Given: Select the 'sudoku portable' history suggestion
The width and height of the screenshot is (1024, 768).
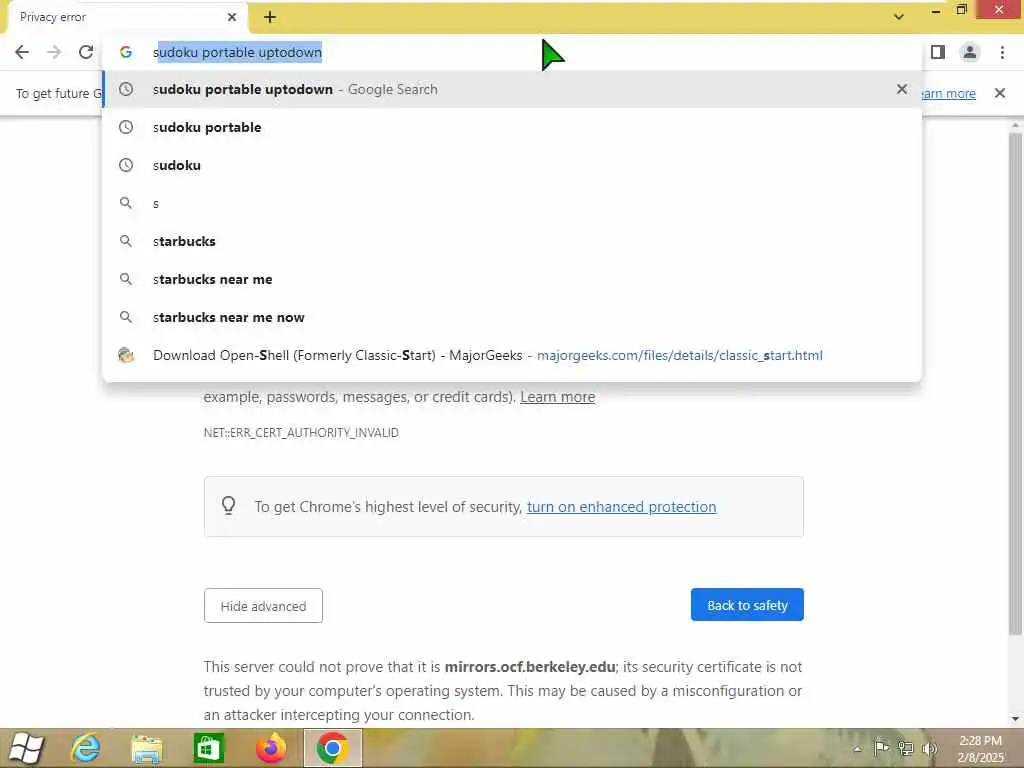Looking at the screenshot, I should [512, 127].
